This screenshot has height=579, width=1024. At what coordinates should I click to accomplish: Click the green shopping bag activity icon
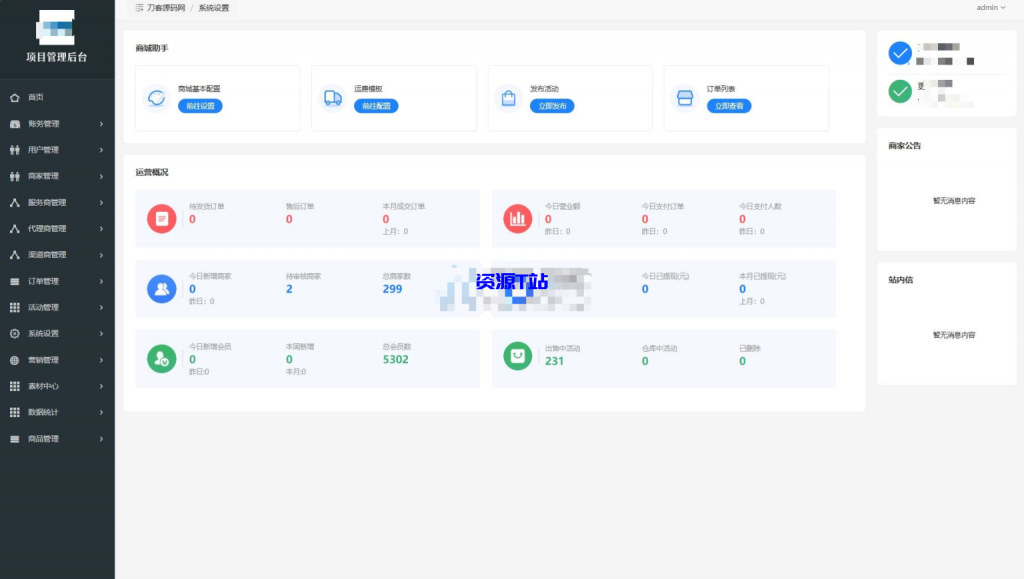518,356
